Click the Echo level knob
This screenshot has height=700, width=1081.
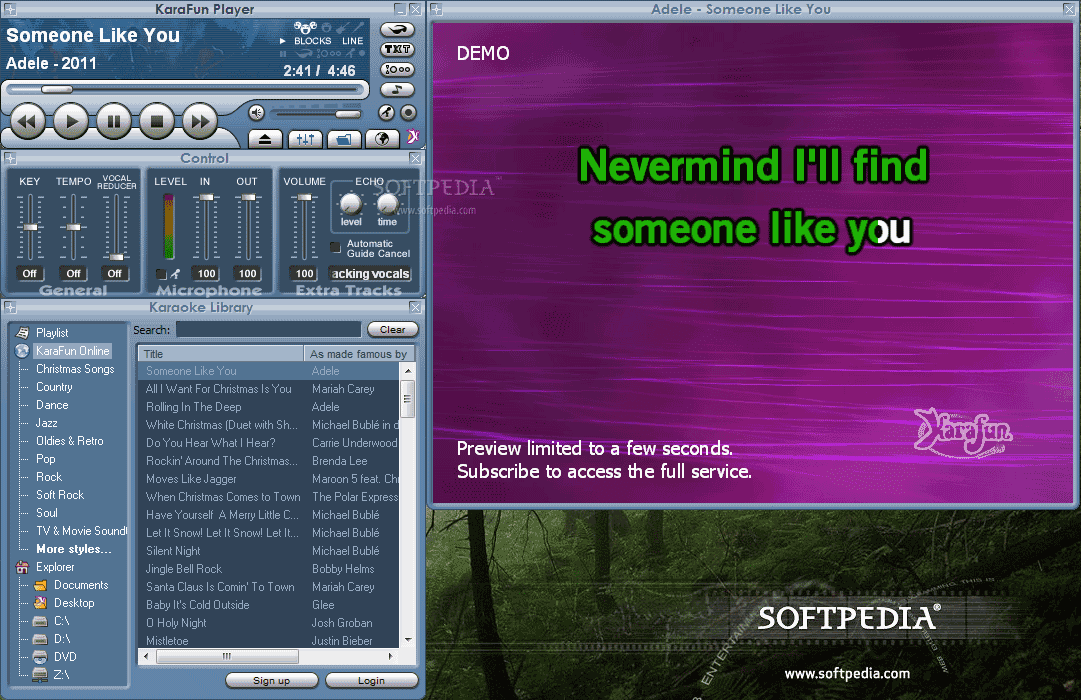tap(351, 204)
